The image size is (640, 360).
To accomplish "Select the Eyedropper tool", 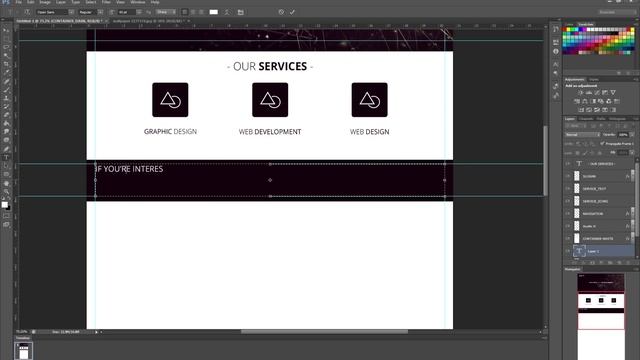I will click(x=6, y=73).
